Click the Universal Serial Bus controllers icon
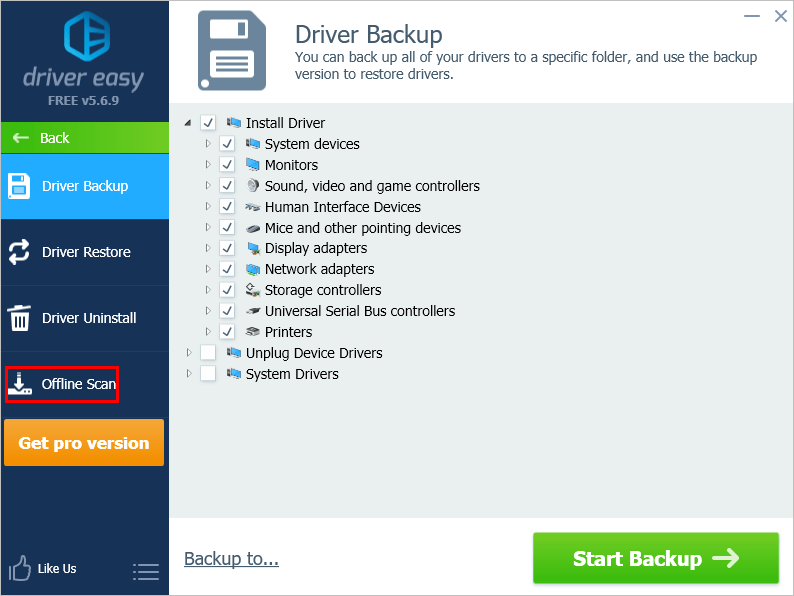 pyautogui.click(x=253, y=311)
